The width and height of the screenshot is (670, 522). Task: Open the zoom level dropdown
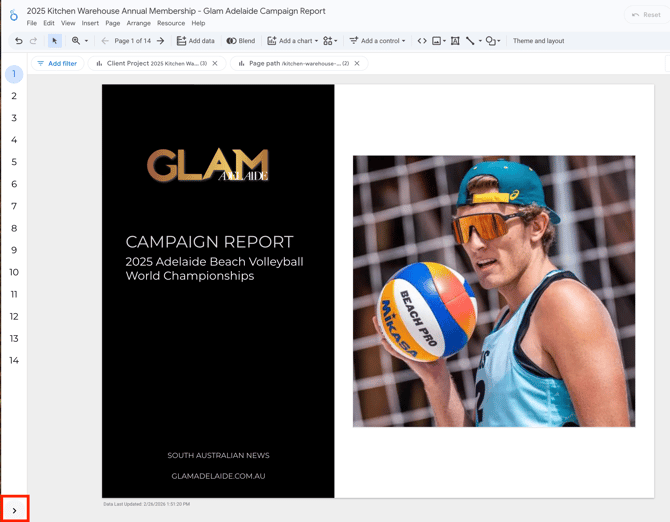pos(79,41)
